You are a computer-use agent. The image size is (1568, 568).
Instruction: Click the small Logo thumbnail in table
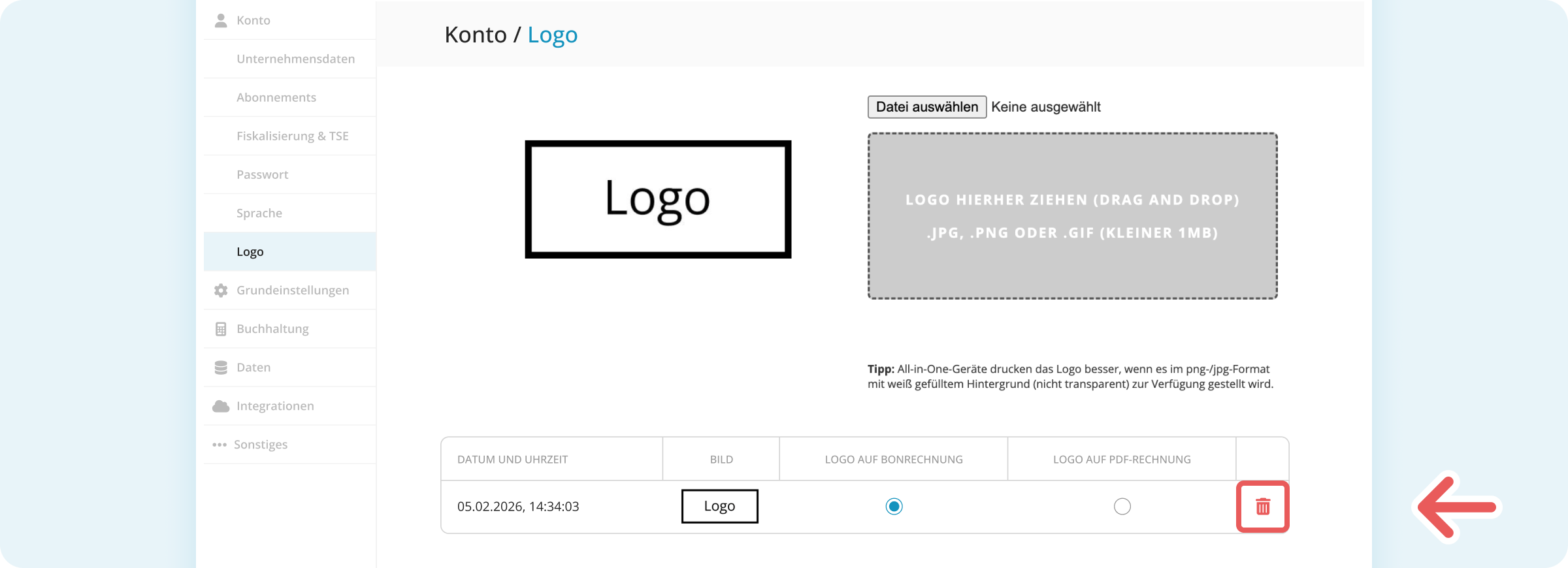point(719,506)
